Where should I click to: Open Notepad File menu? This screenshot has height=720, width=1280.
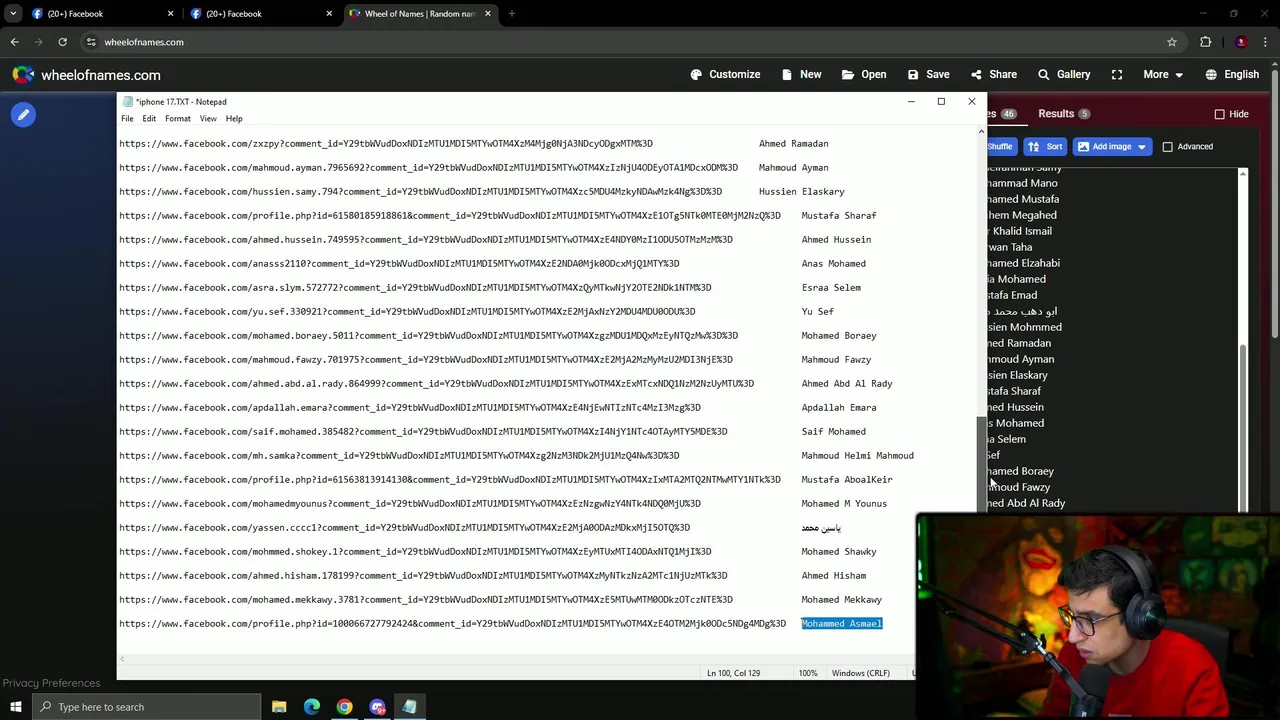127,118
